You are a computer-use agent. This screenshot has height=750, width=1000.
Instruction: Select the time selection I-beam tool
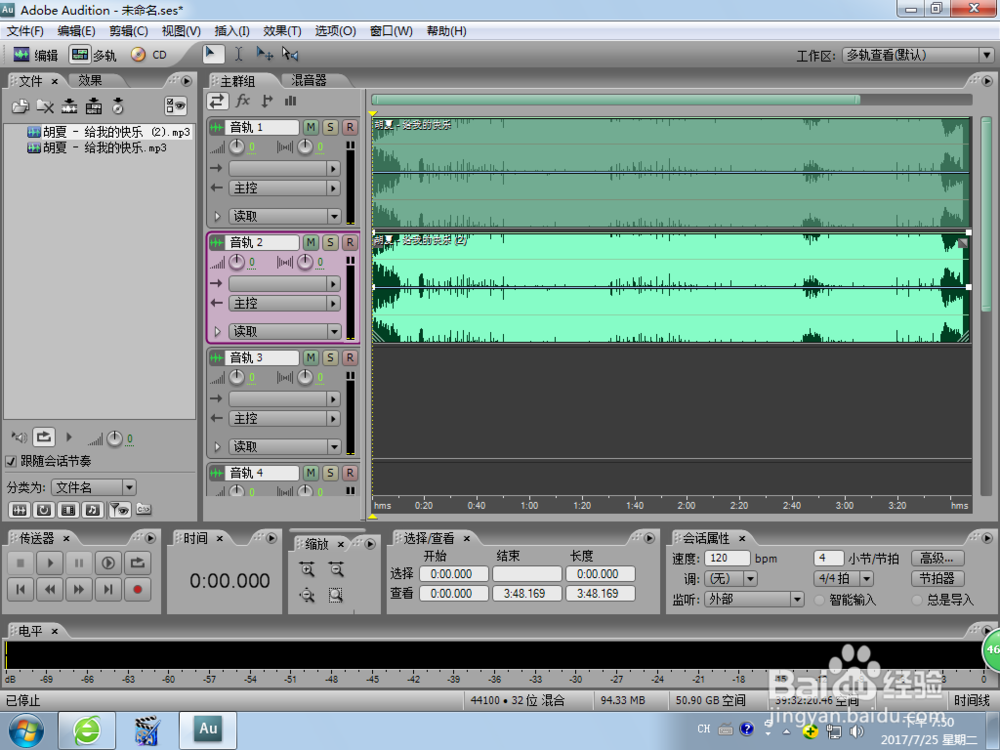coord(239,54)
